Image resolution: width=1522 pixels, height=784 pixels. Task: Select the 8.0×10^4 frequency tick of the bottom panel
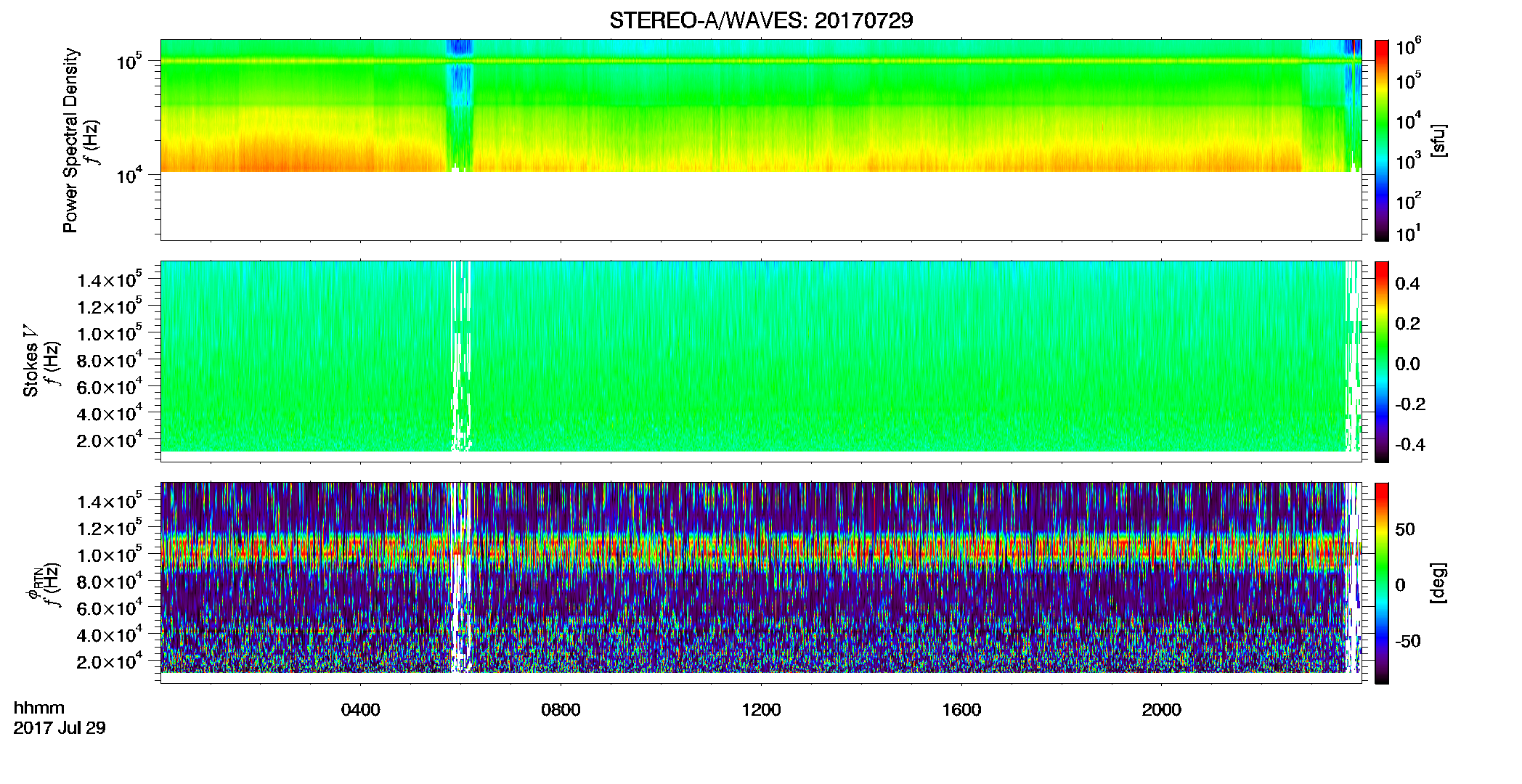tap(109, 581)
